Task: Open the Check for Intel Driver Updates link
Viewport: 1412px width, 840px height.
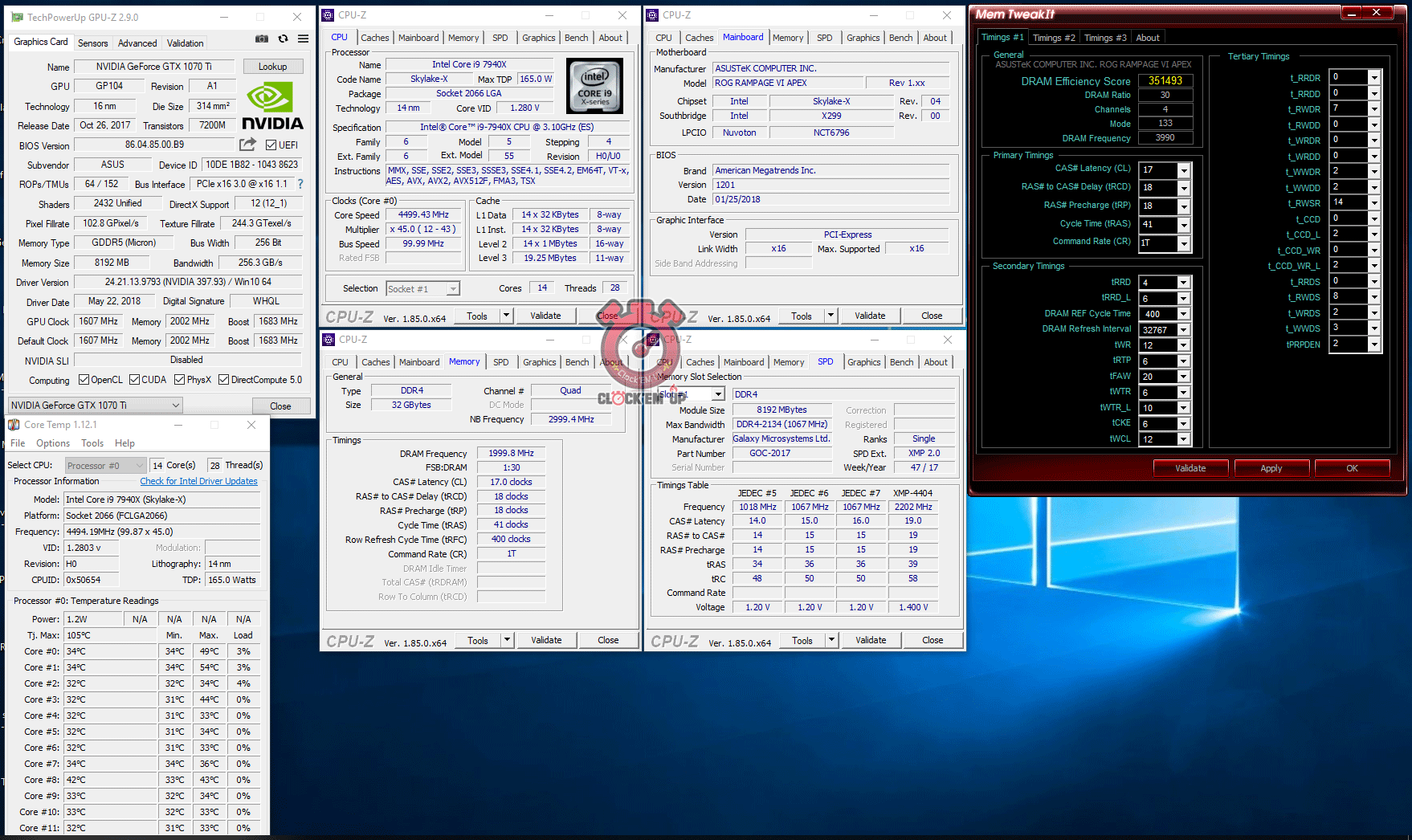Action: tap(198, 480)
